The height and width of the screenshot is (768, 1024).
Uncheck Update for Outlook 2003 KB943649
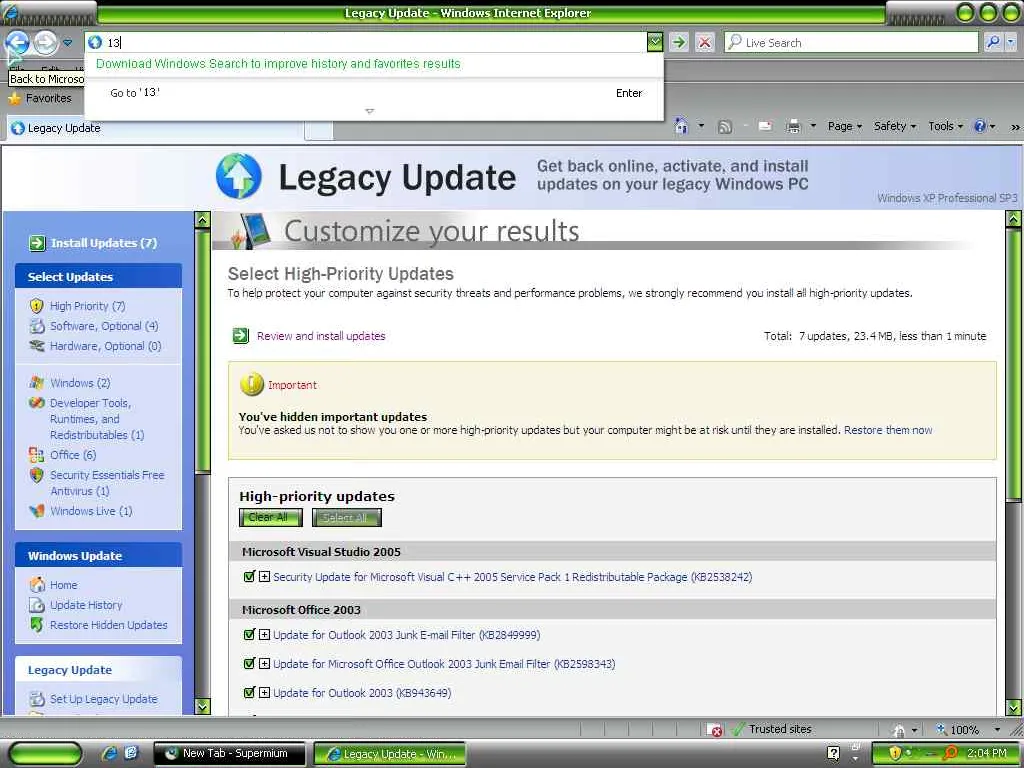point(249,692)
